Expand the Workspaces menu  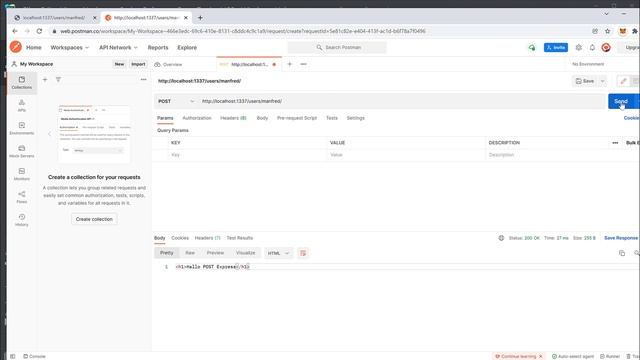coord(69,47)
